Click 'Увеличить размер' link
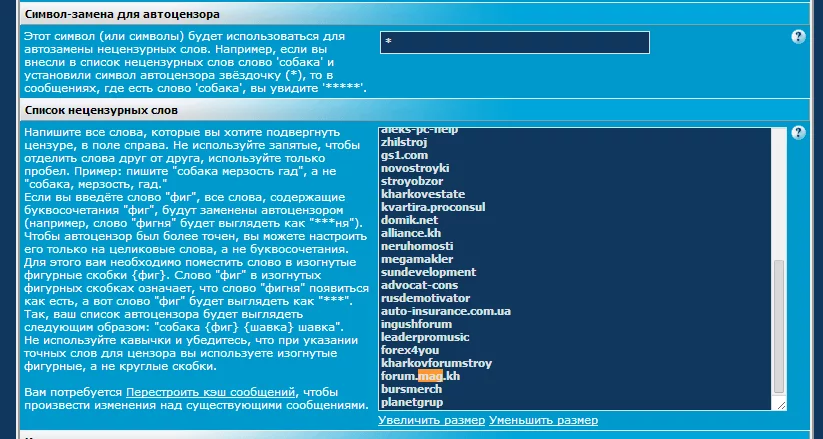 (431, 420)
